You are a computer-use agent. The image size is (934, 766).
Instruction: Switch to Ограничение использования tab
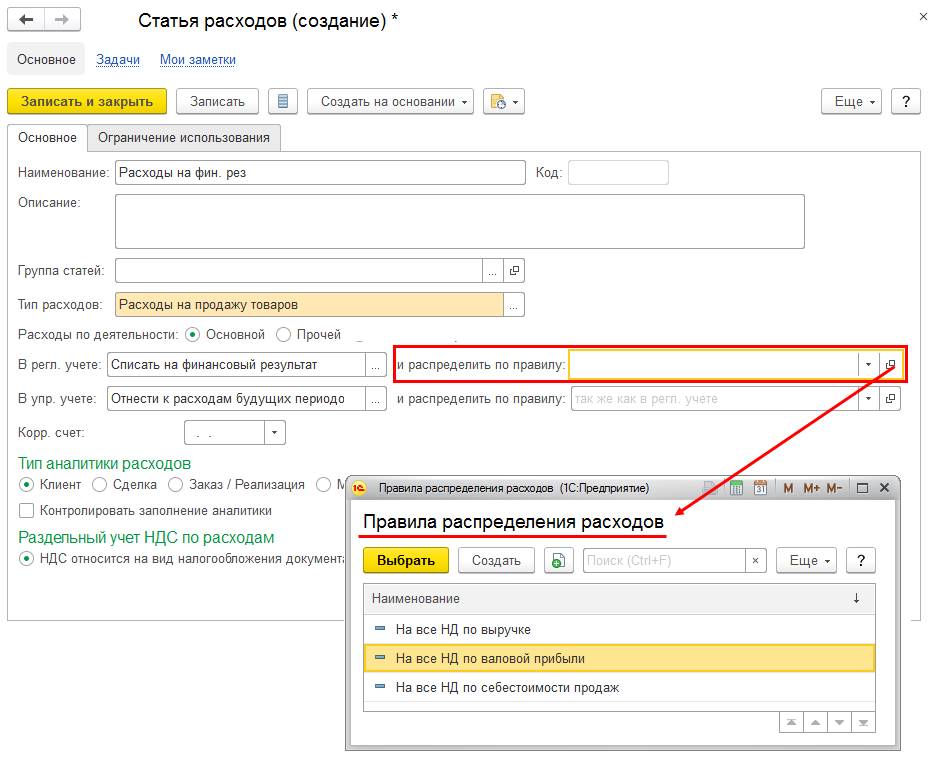(183, 138)
